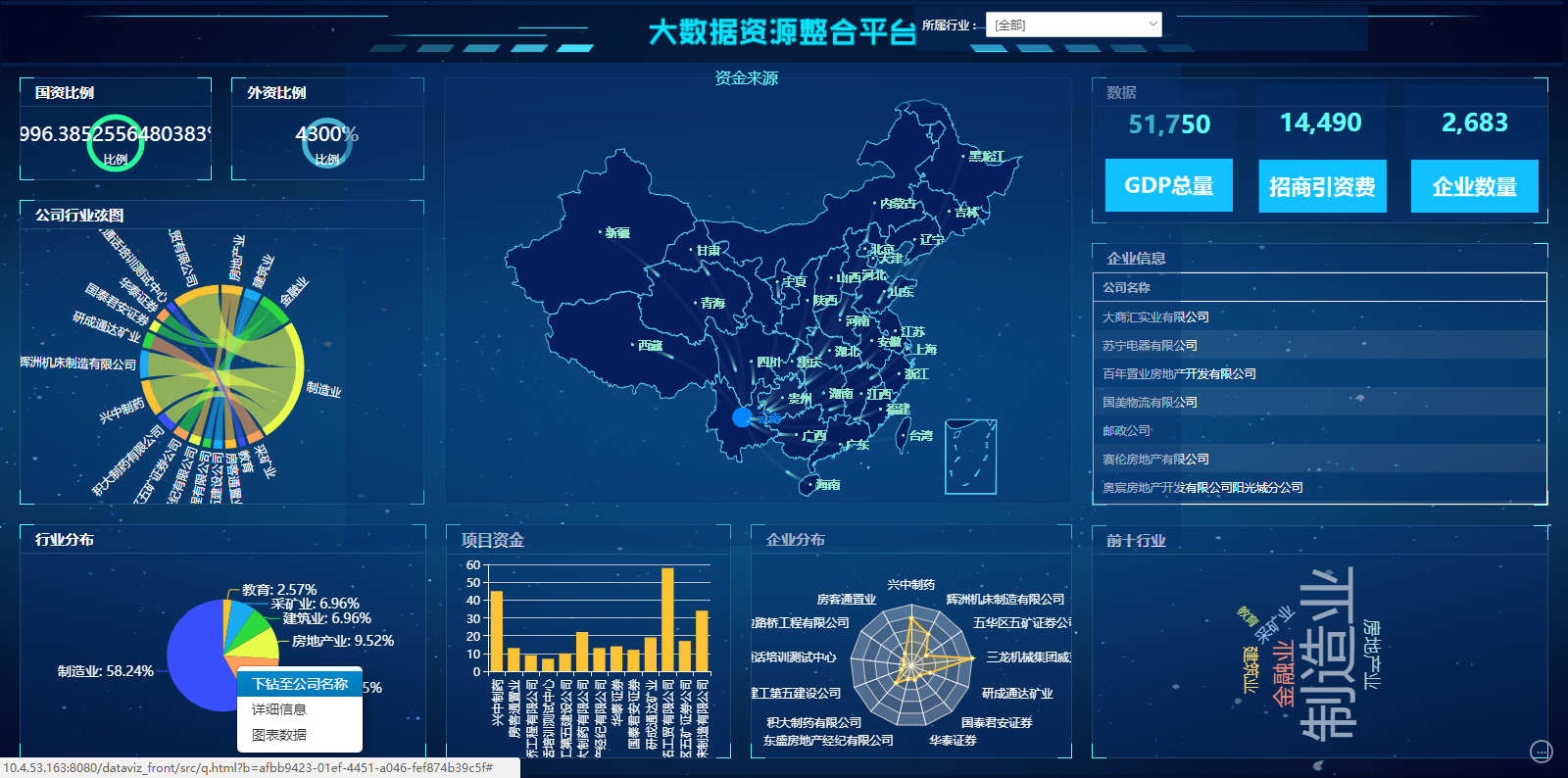The image size is (1568, 778).
Task: Click the 教育: 2.57% pie label
Action: click(x=279, y=590)
